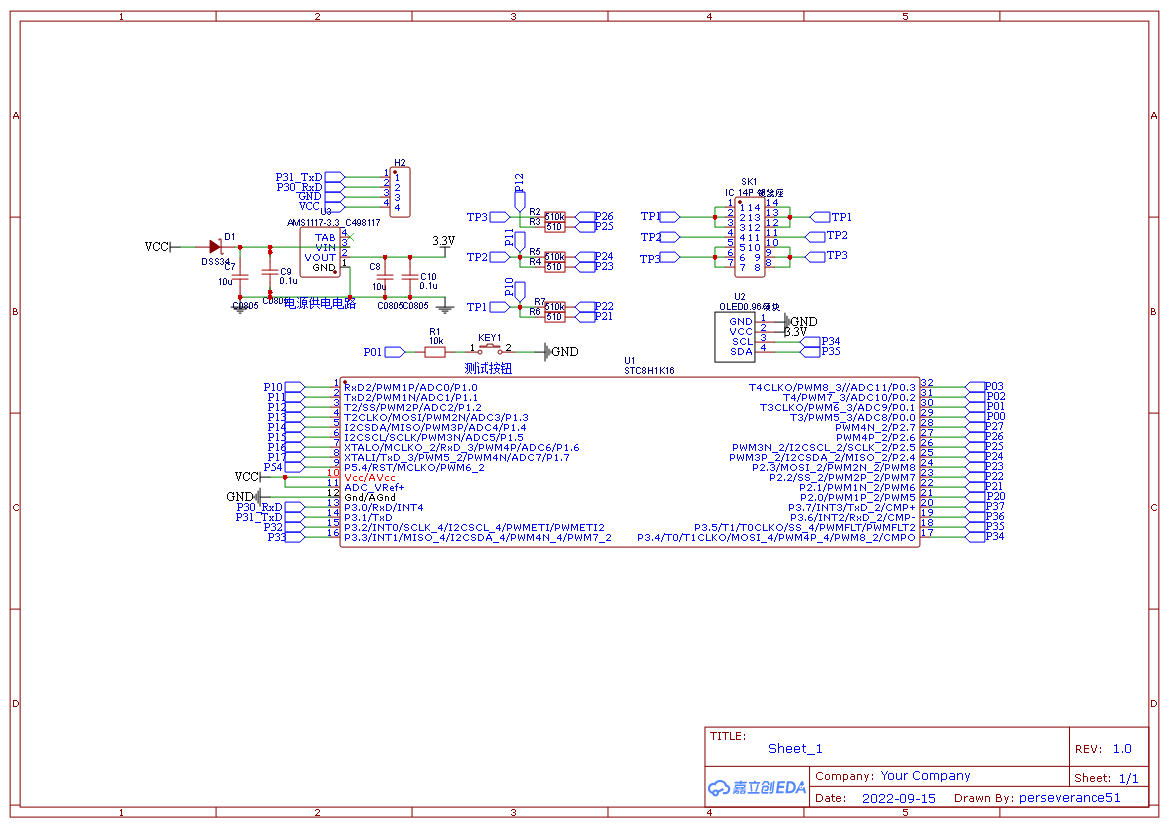The image size is (1169, 827).
Task: Select the R3 510 resistor symbol
Action: click(554, 227)
